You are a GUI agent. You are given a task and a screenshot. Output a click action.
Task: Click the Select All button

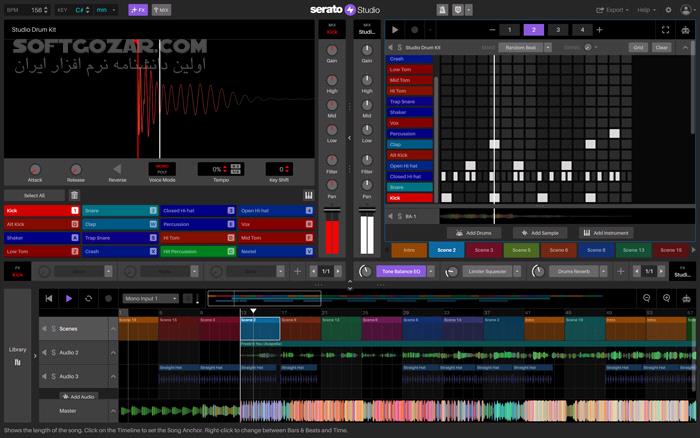pos(34,196)
